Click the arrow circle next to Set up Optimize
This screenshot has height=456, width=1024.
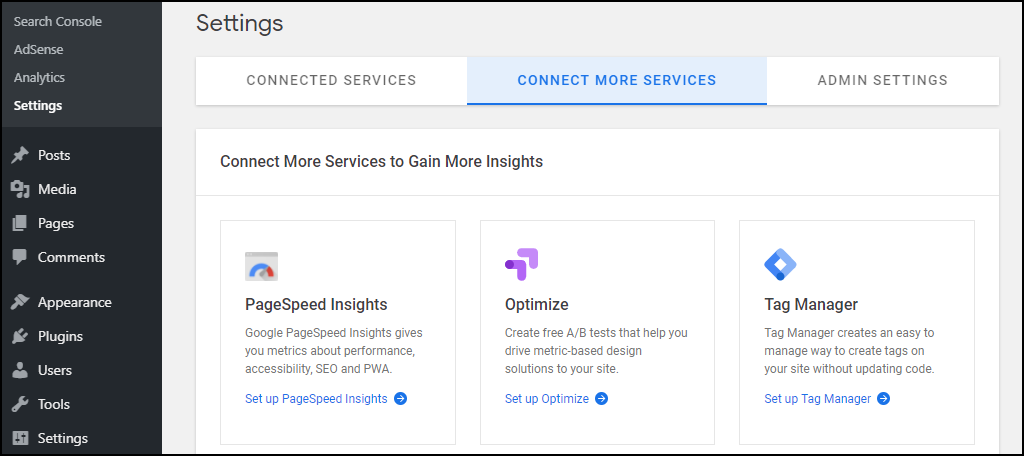pos(601,399)
